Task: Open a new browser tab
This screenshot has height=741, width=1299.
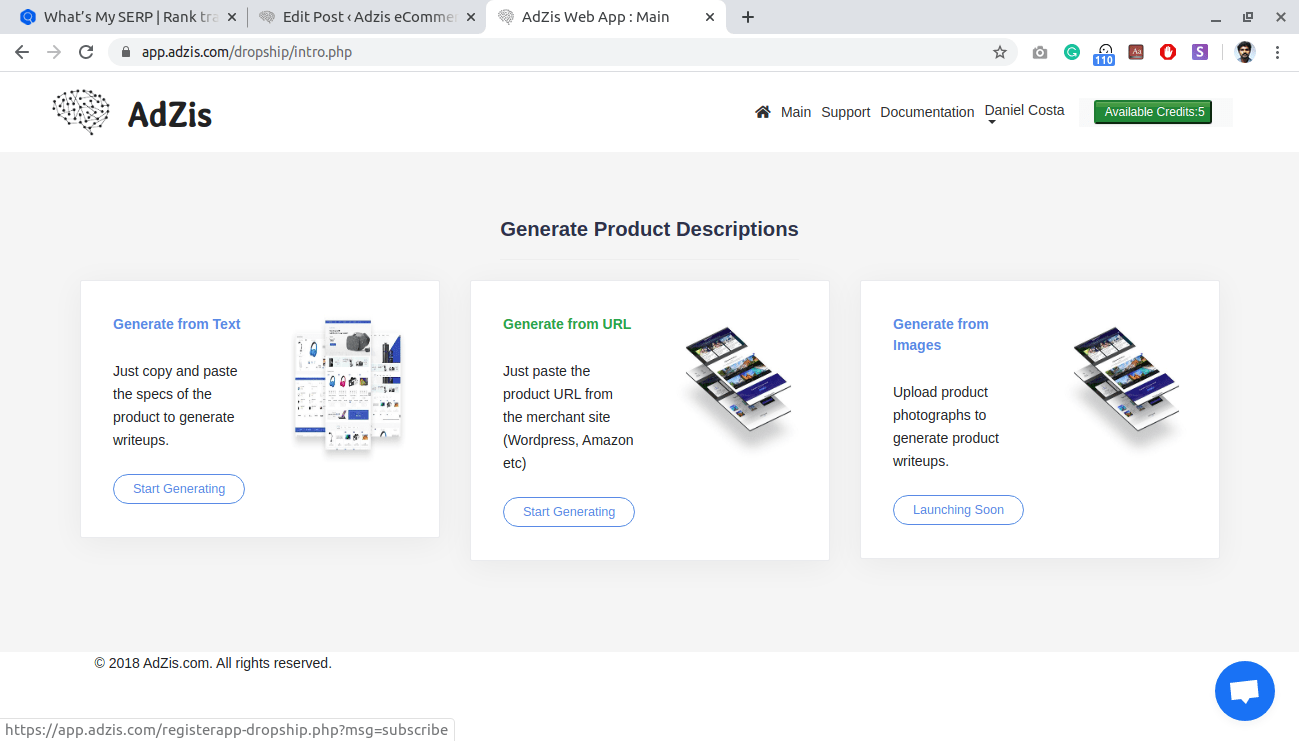Action: point(748,17)
